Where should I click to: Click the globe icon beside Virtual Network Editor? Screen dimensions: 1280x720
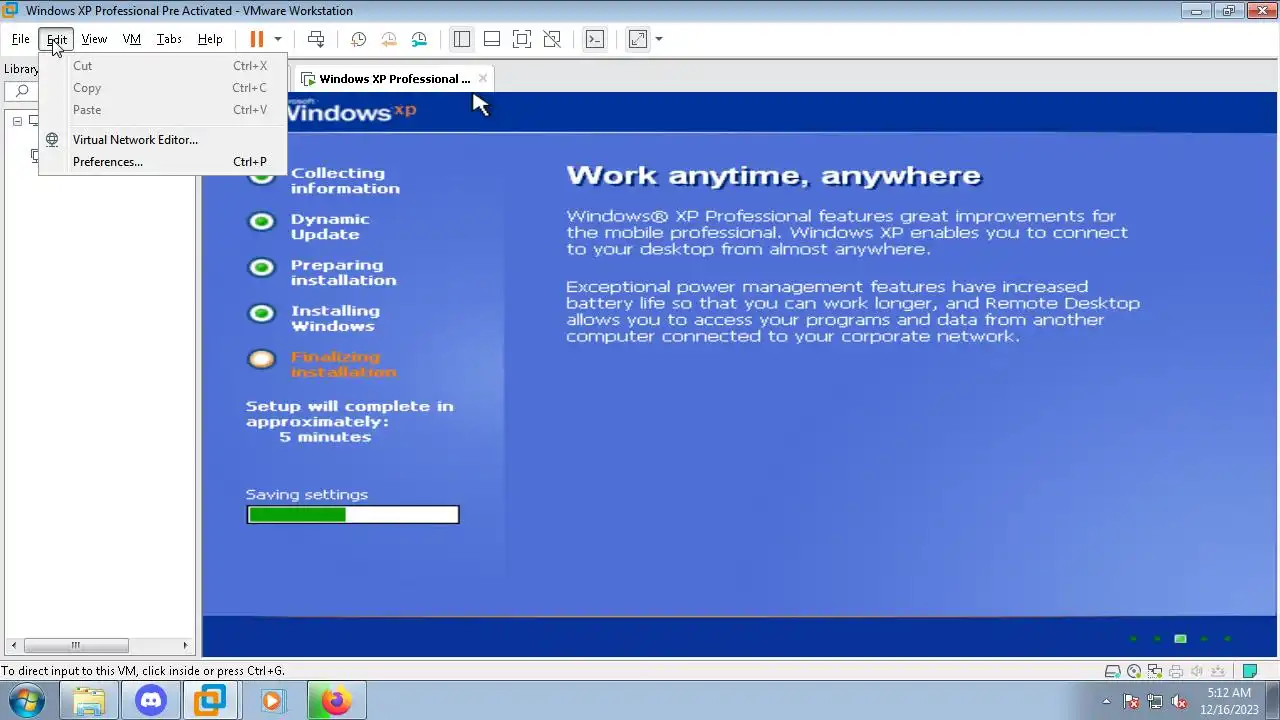(52, 140)
